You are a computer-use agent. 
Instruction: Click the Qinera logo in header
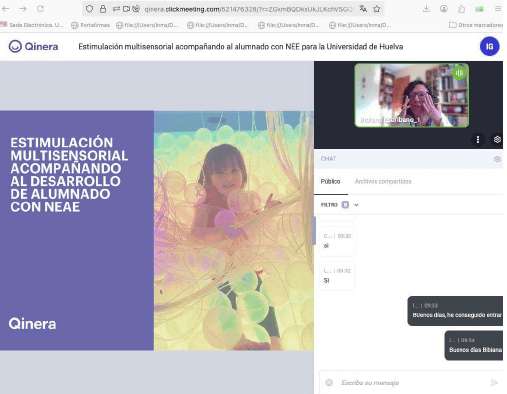pos(33,46)
